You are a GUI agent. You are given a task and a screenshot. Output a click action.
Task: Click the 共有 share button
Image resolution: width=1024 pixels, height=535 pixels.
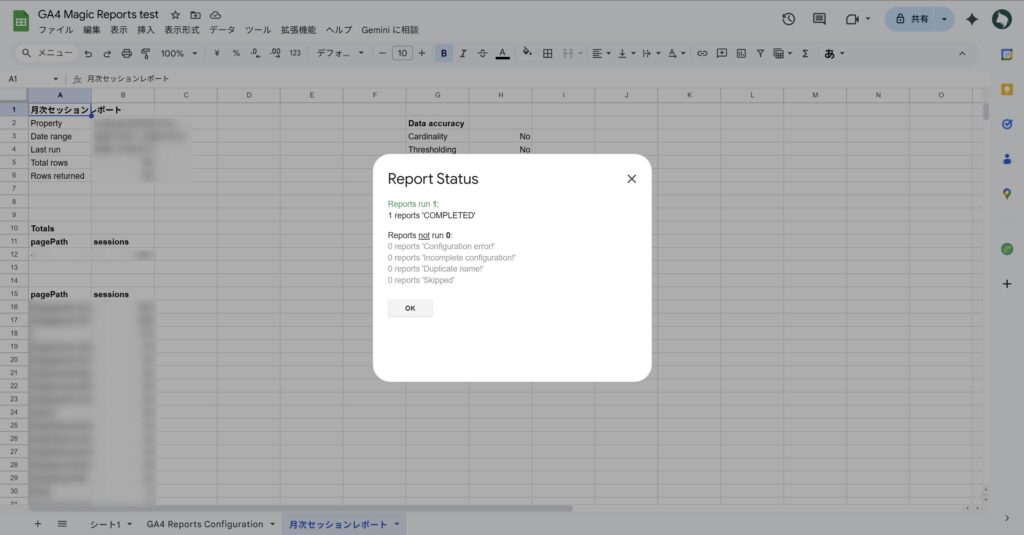(912, 19)
